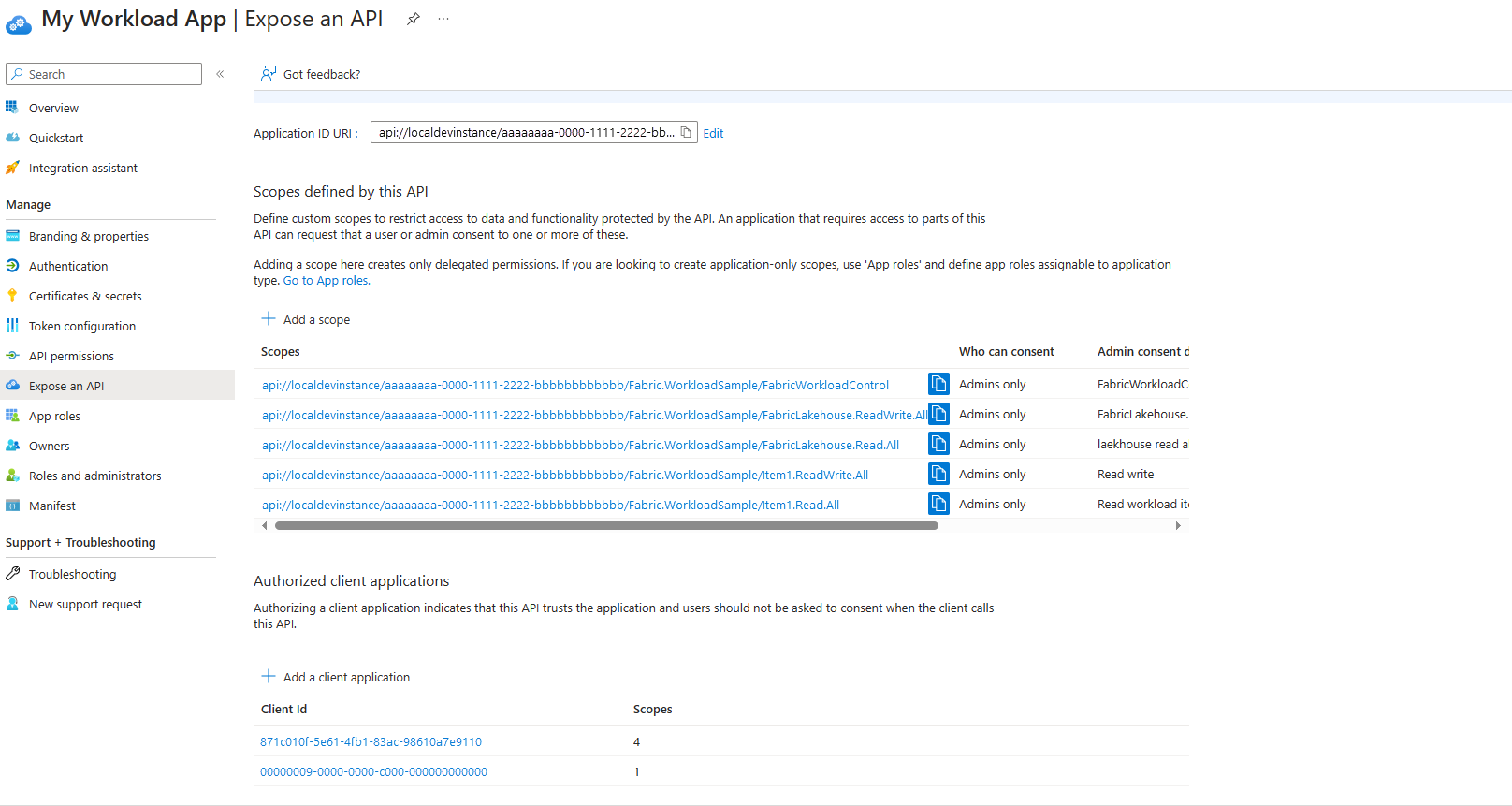Pin the Expose an API blade

click(414, 19)
